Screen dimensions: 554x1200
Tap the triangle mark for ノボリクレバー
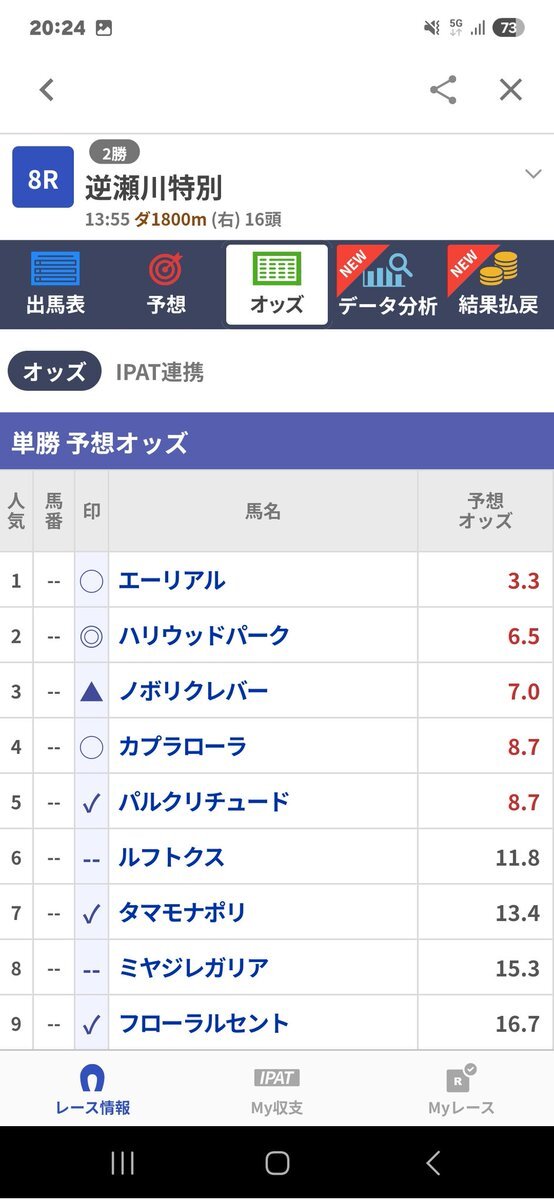coord(91,691)
